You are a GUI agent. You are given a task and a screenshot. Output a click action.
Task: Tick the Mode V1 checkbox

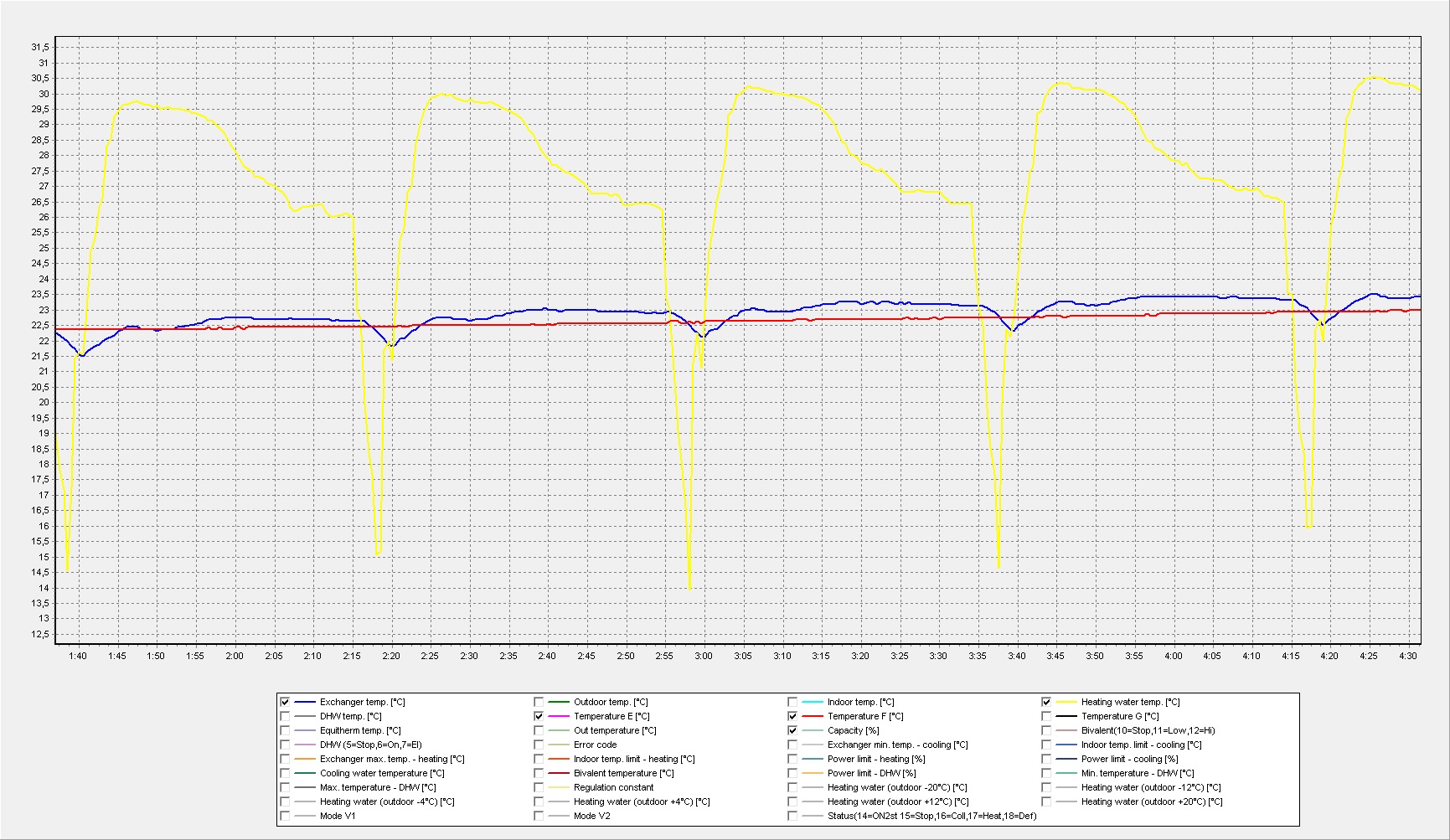coord(285,816)
